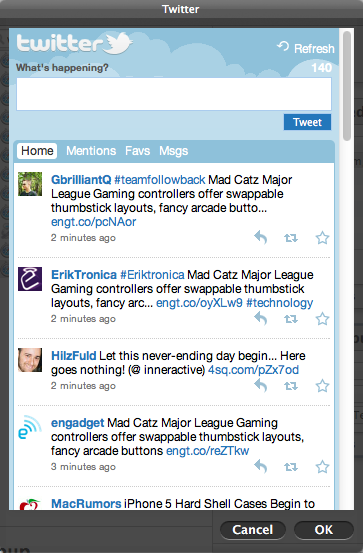The width and height of the screenshot is (363, 553).
Task: Click the Twitter bird logo
Action: pos(117,43)
